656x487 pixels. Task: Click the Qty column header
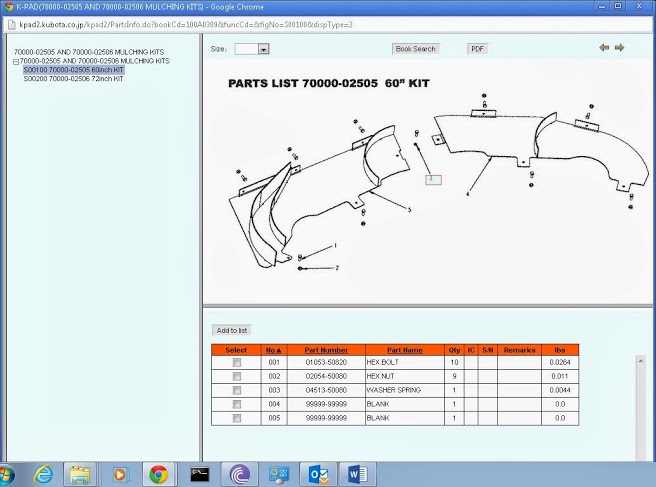[454, 350]
